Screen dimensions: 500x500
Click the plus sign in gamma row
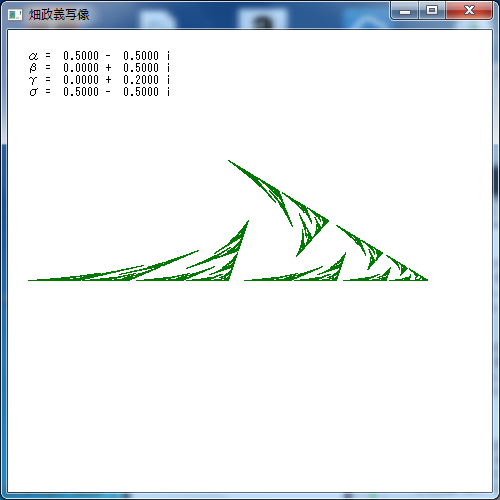click(x=108, y=80)
